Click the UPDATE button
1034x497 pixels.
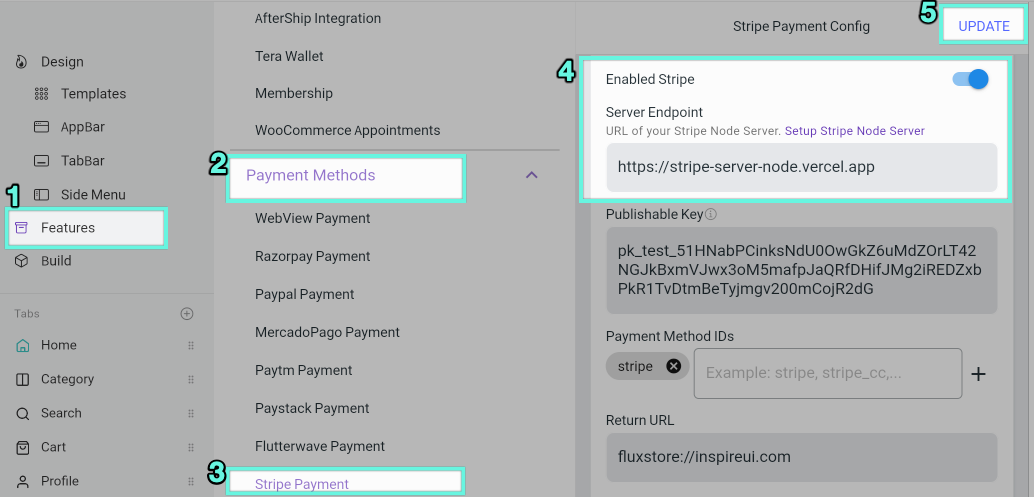984,26
